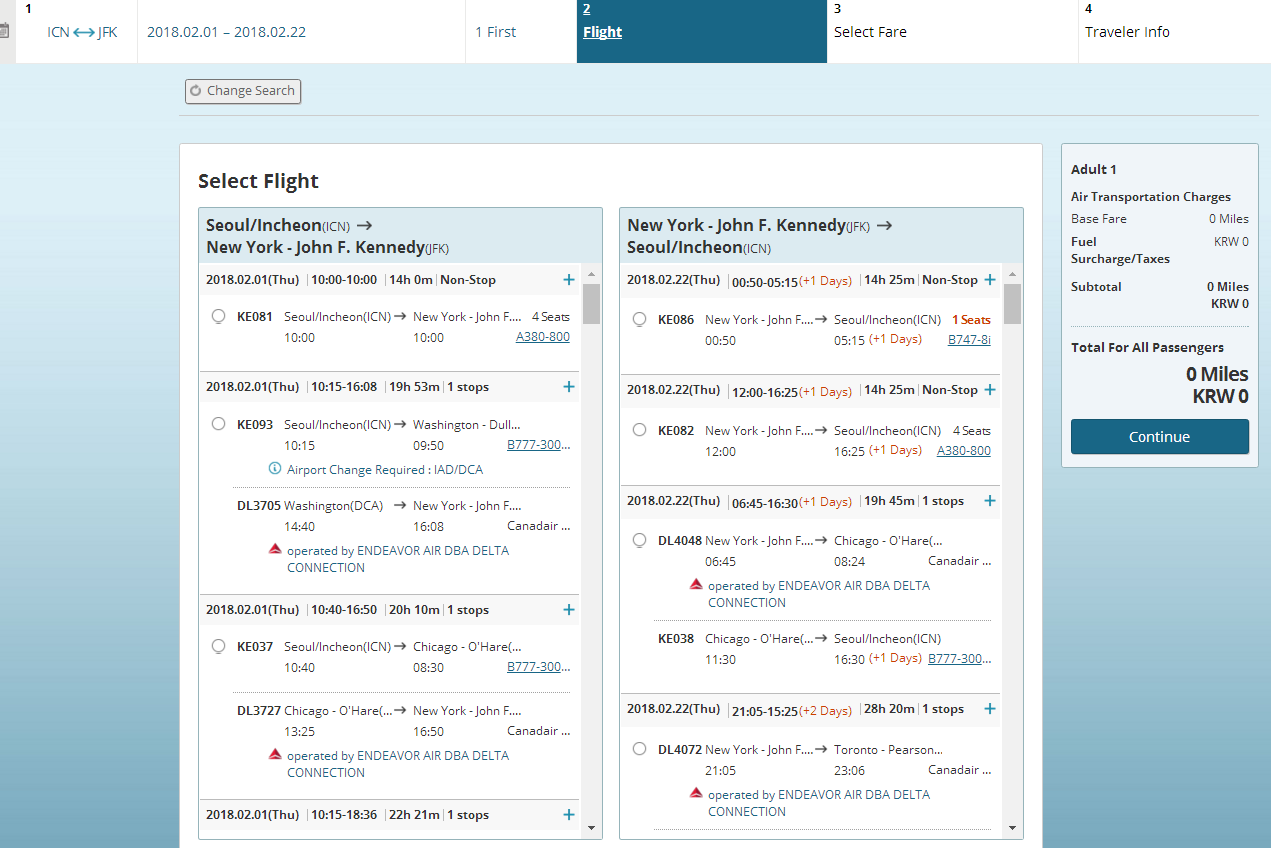Open B777-300 aircraft link for KE037

pyautogui.click(x=539, y=667)
